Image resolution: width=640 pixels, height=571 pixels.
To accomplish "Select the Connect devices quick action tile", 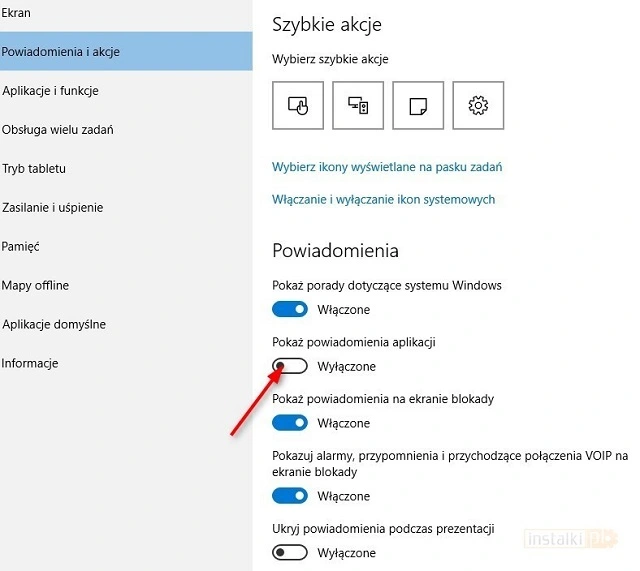I will [358, 106].
